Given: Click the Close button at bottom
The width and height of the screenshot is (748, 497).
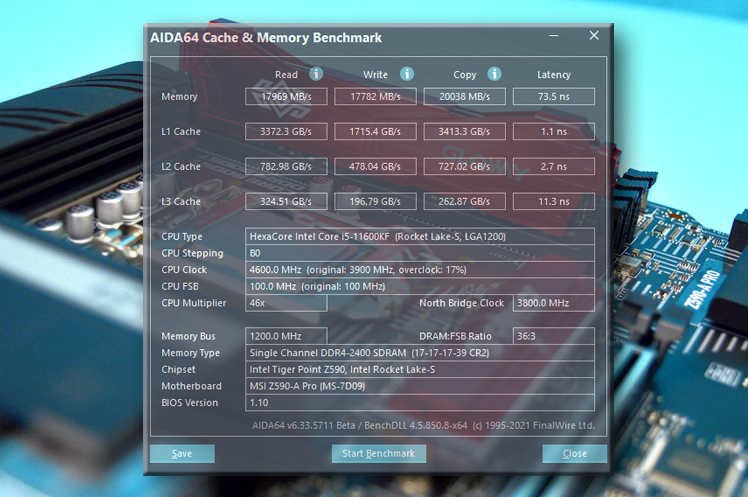Looking at the screenshot, I should coord(574,454).
